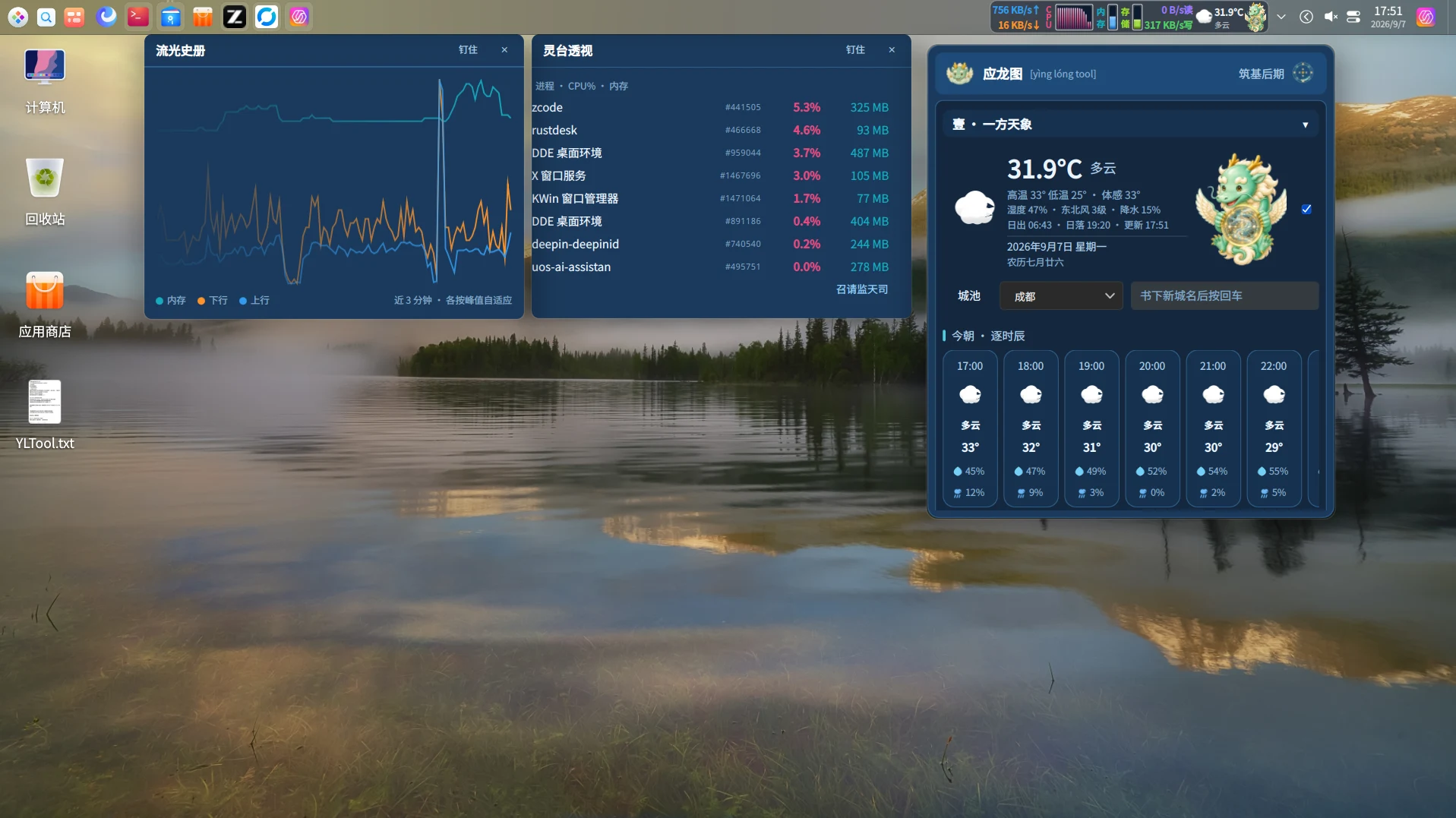Click 钉住 on the 灵台透视 panel
The image size is (1456, 818).
(855, 50)
